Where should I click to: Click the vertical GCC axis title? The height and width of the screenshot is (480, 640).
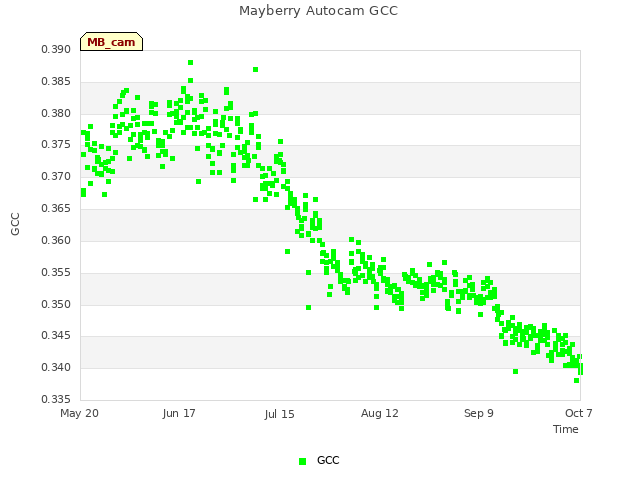[15, 224]
